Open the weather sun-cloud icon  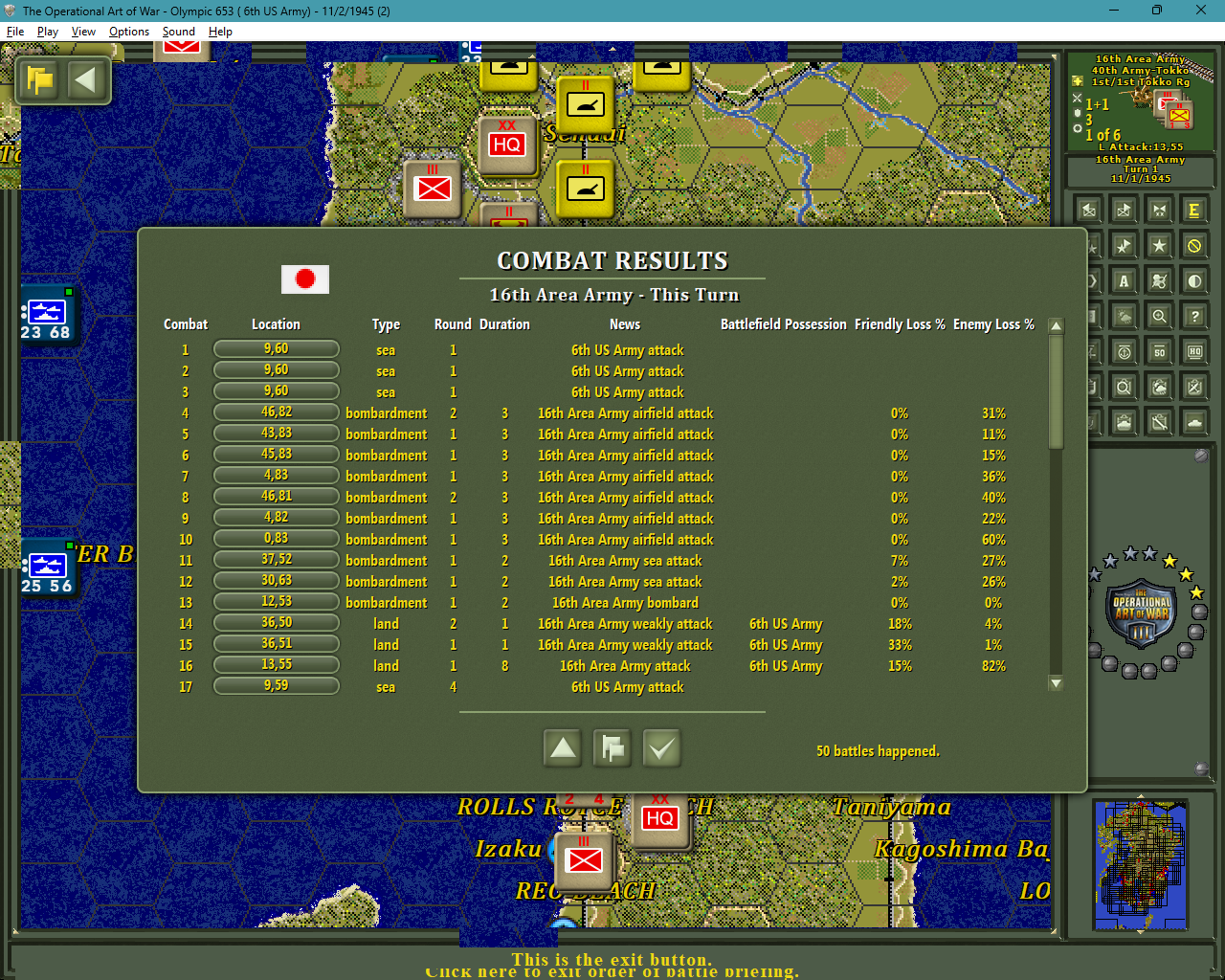(1124, 316)
